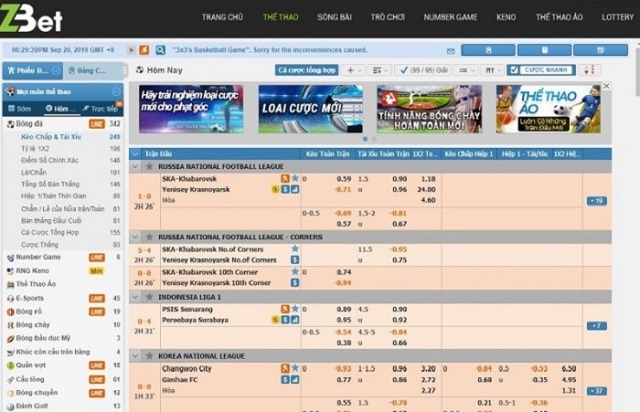This screenshot has height=412, width=640.
Task: Open the envelope messages icon
Action: [451, 51]
